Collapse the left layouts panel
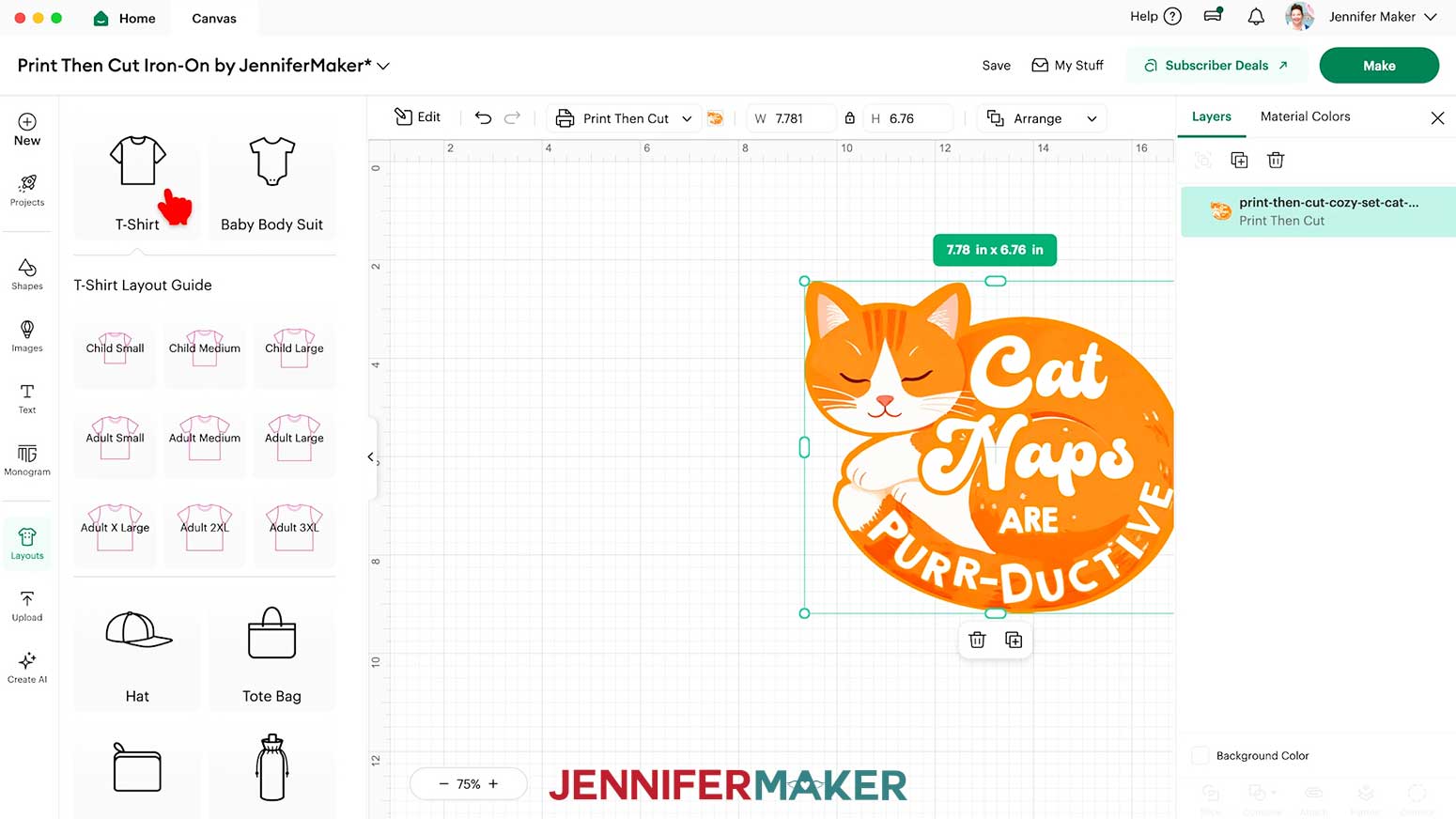1456x819 pixels. (x=371, y=457)
